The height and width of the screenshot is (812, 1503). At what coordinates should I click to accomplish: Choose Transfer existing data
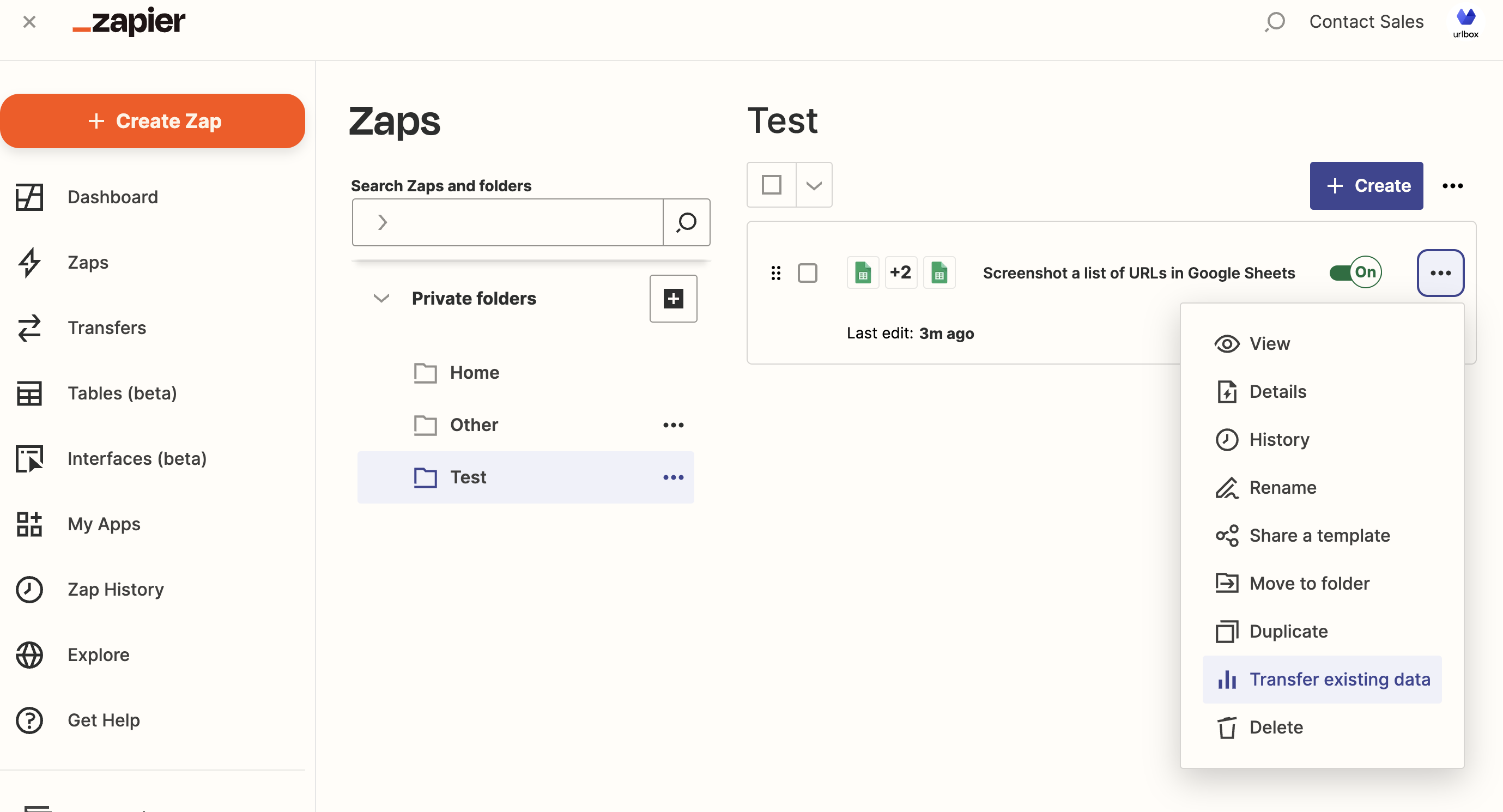pos(1322,679)
